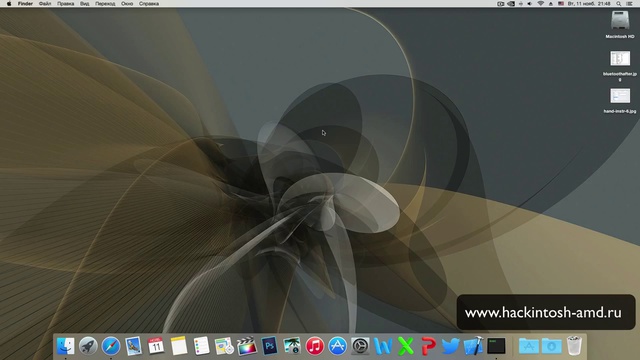Open Finder from the Dock
The width and height of the screenshot is (640, 360).
point(65,346)
